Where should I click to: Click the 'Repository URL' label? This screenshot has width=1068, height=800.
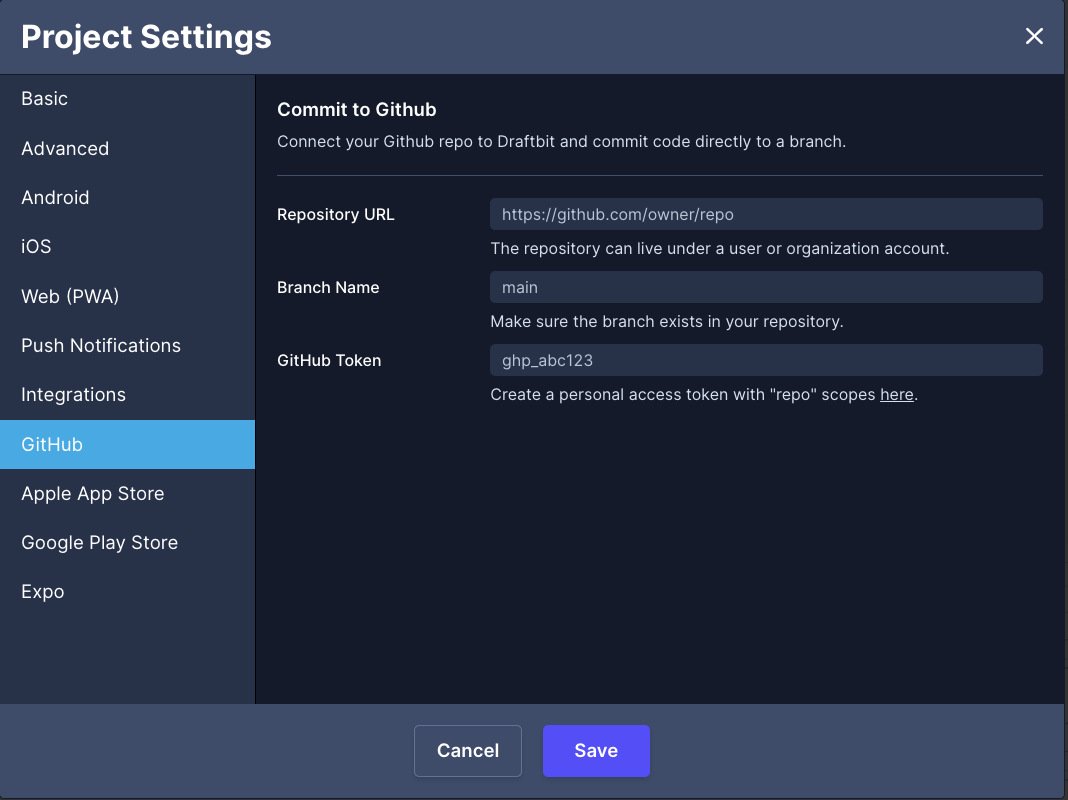(x=336, y=214)
